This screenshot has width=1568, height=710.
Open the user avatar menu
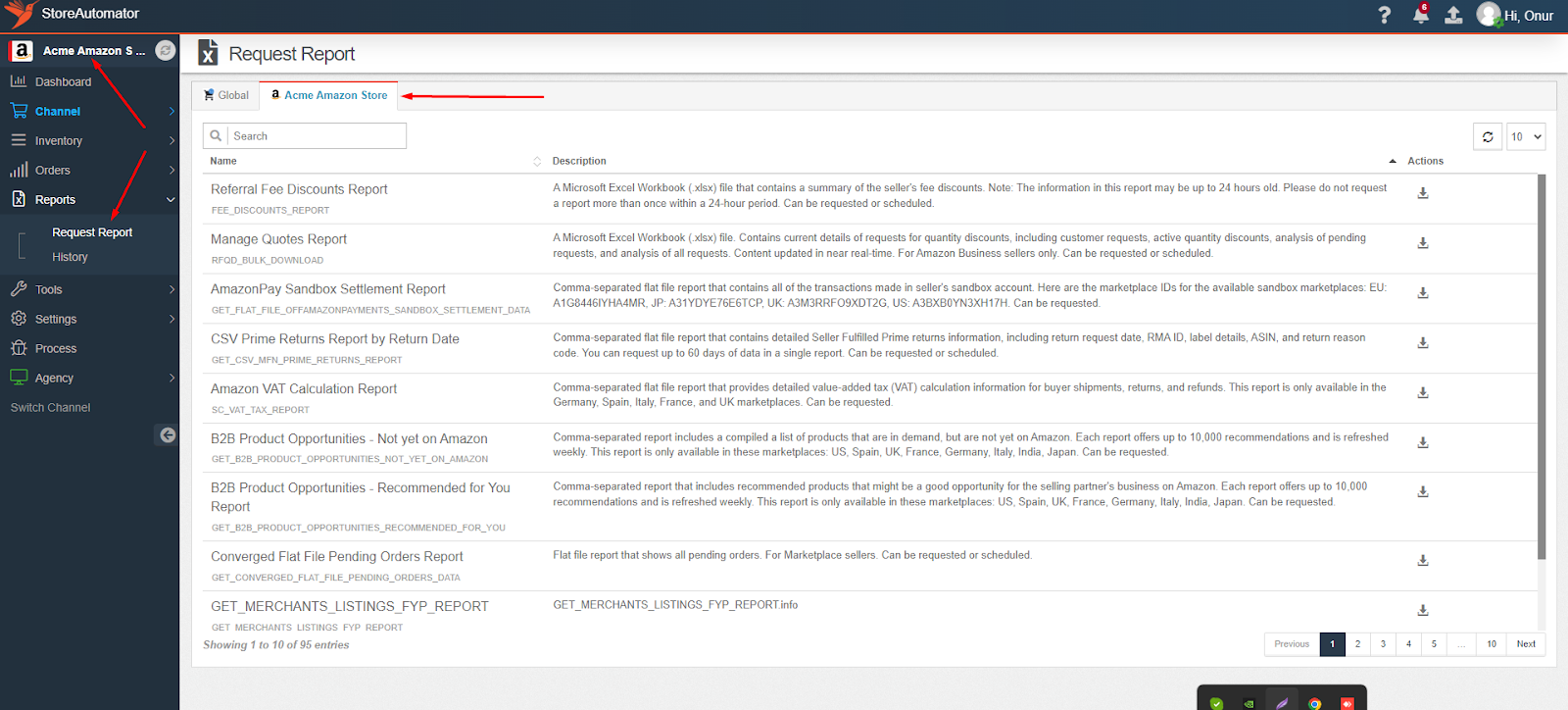click(x=1489, y=14)
